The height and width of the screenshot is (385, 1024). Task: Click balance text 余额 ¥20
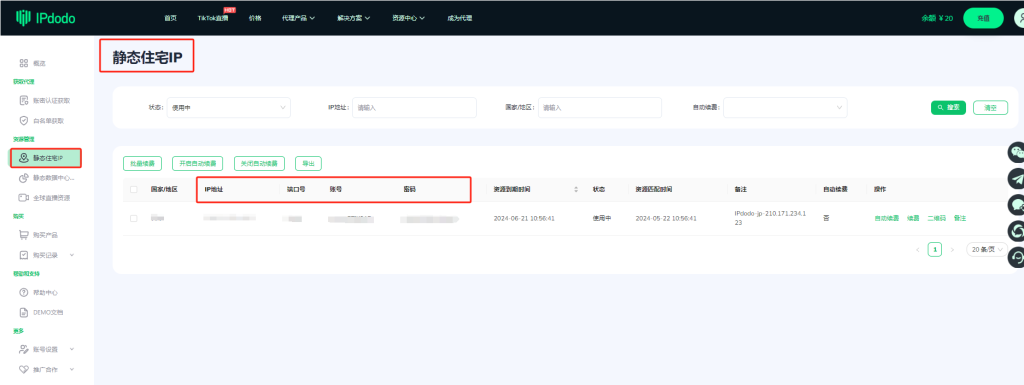(937, 18)
